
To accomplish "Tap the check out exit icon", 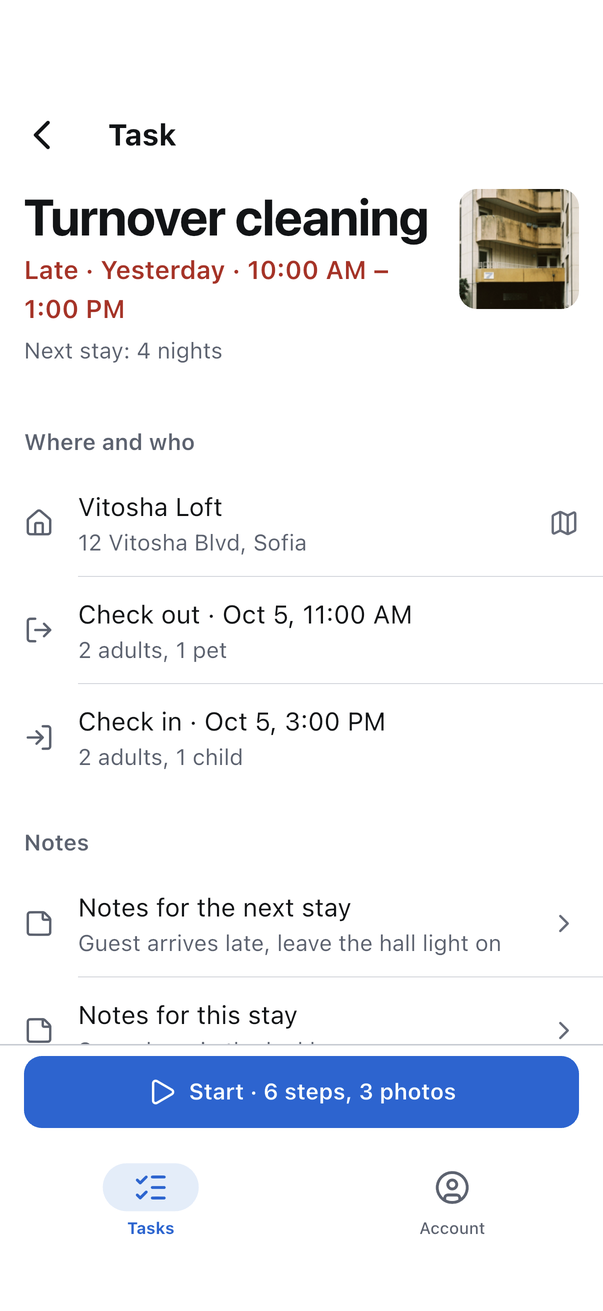I will [x=39, y=630].
